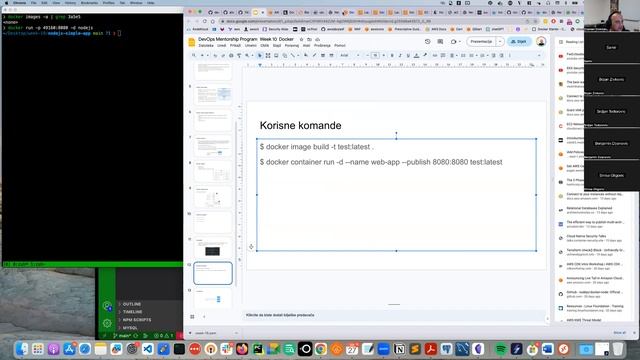The image size is (640, 360).
Task: Switch to grid view icon below filmstrip
Action: point(192,316)
